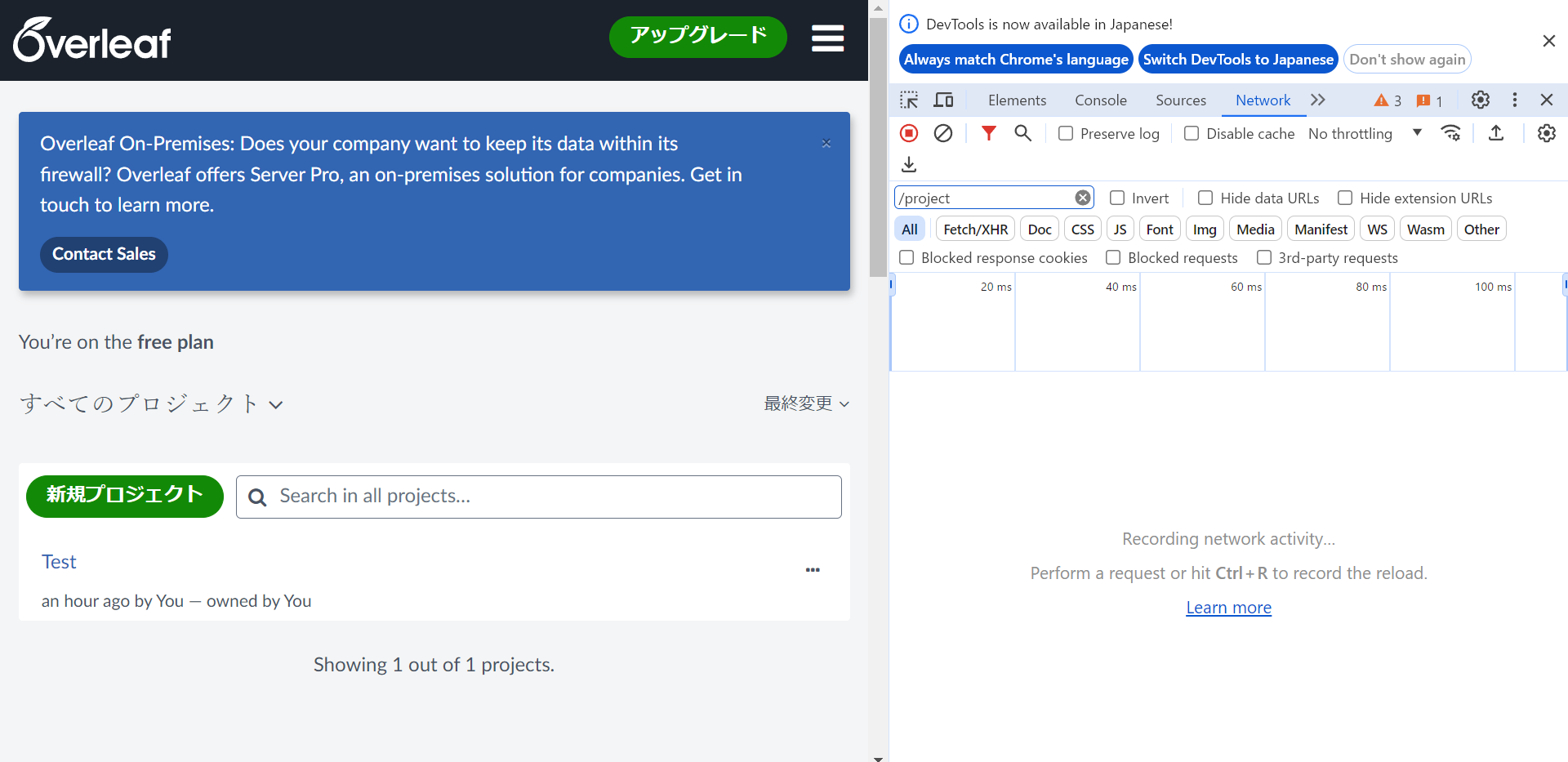Open the hamburger navigation menu

tap(827, 38)
